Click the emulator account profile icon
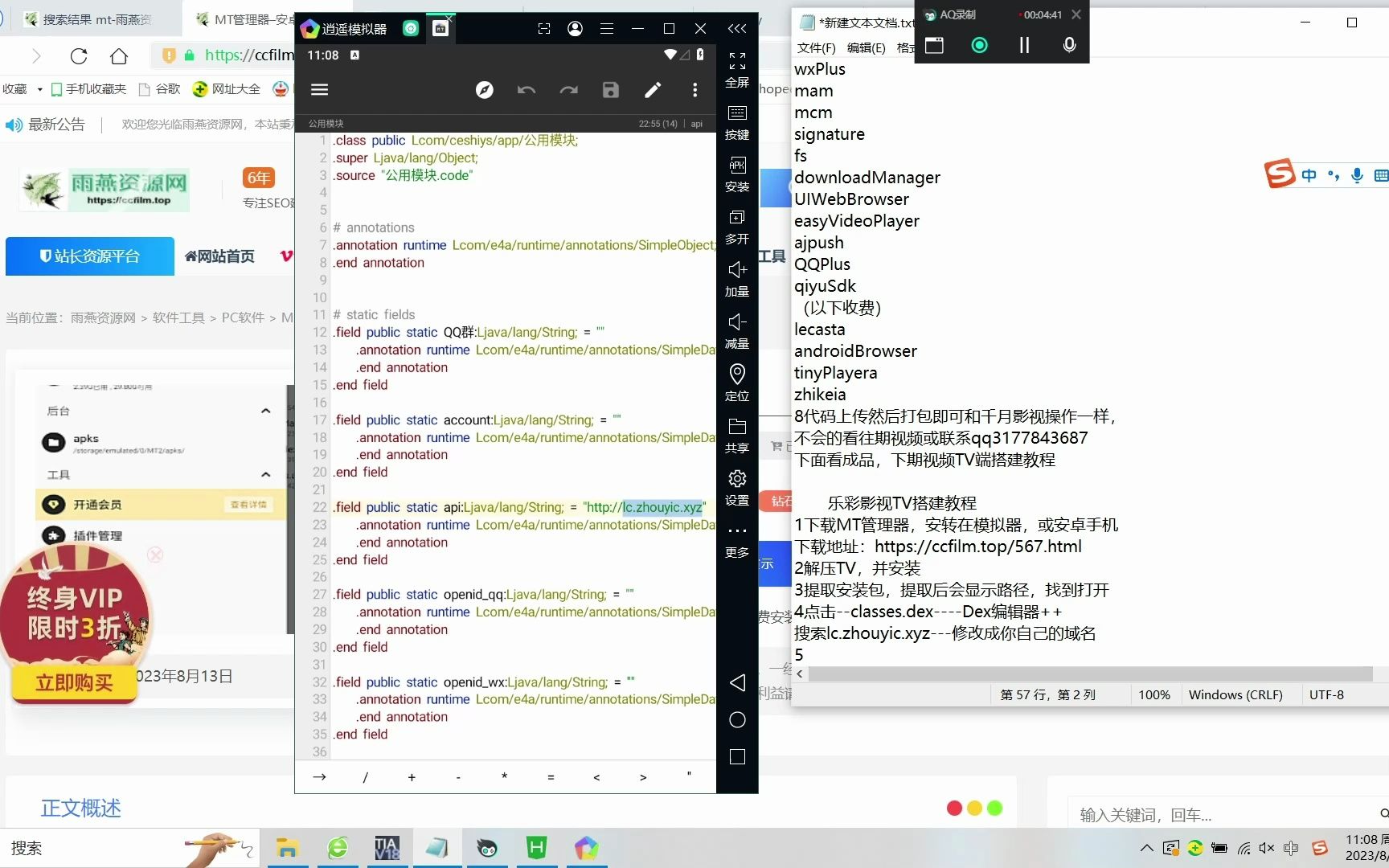This screenshot has height=868, width=1389. pos(575,29)
